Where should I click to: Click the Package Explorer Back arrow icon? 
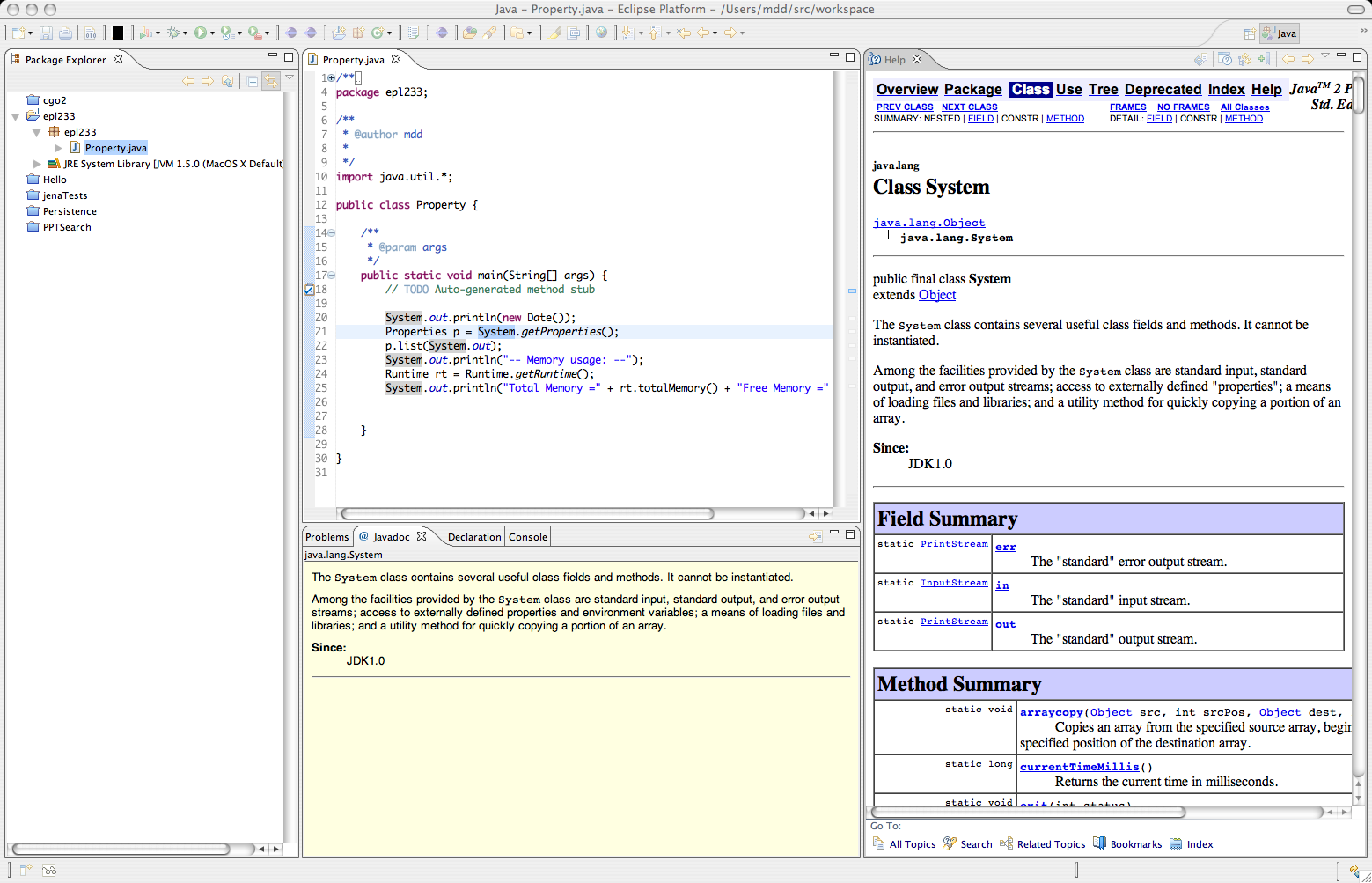pos(188,81)
